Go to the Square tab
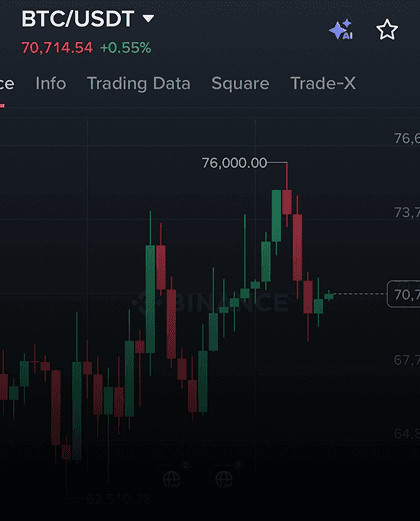This screenshot has width=420, height=521. [x=240, y=84]
